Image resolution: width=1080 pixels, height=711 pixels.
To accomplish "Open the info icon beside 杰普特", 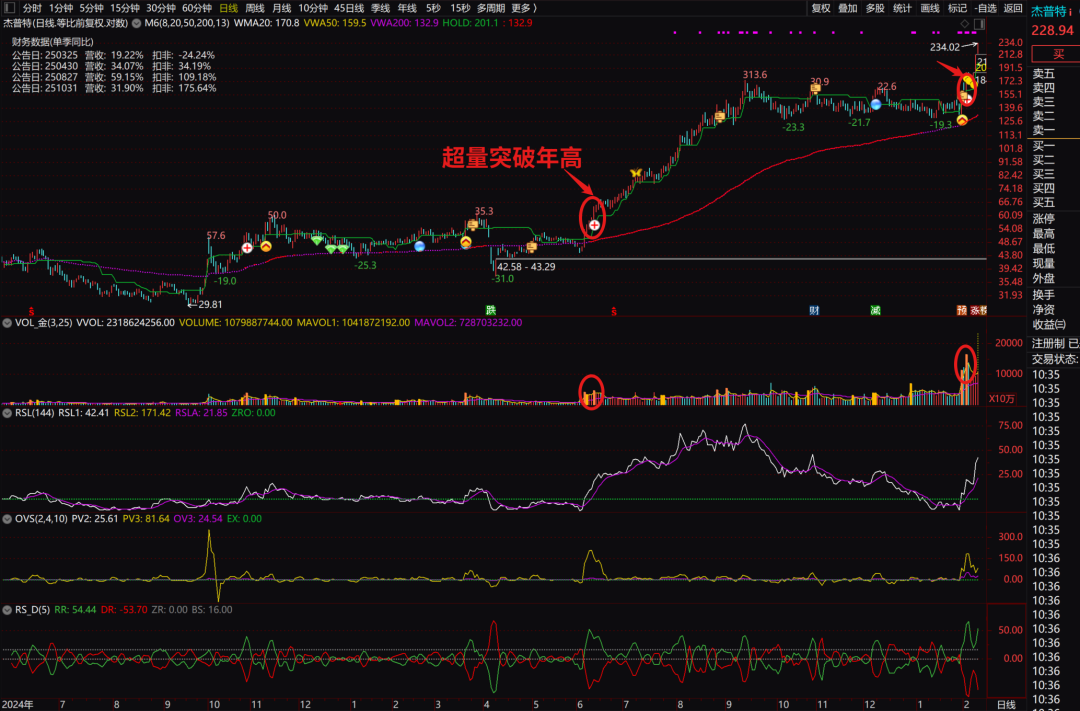I will (1072, 11).
